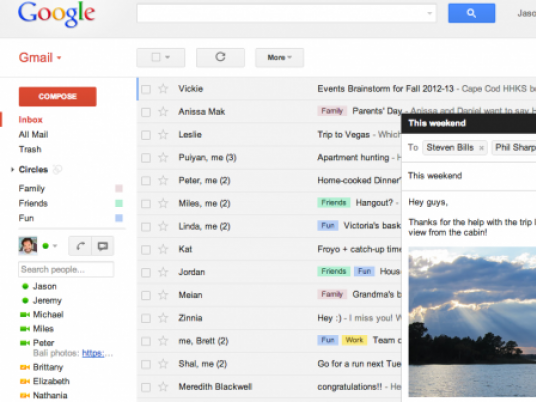This screenshot has width=536, height=402.
Task: Click the COMPOSE button
Action: 57,96
